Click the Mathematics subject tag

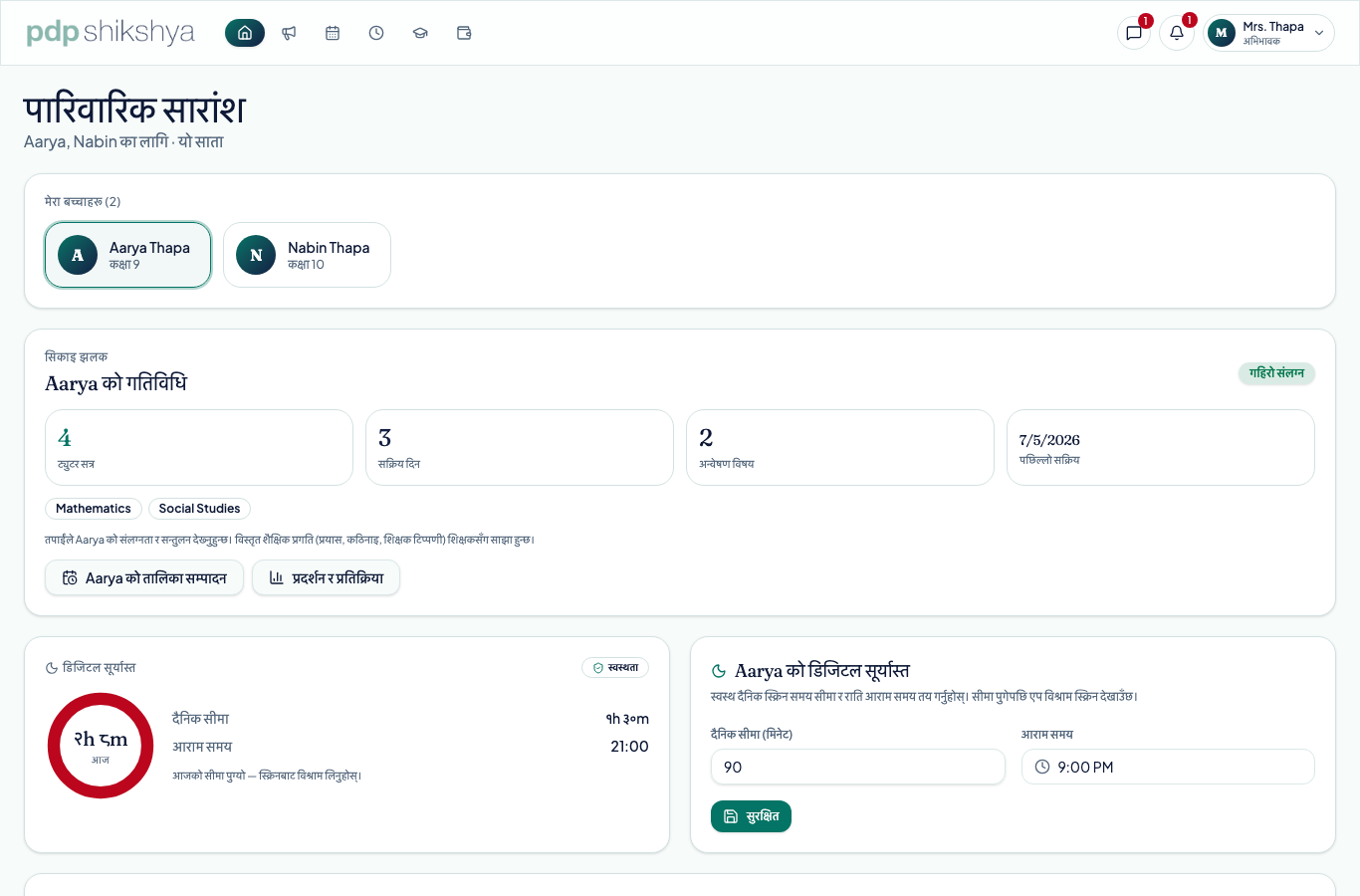(94, 509)
